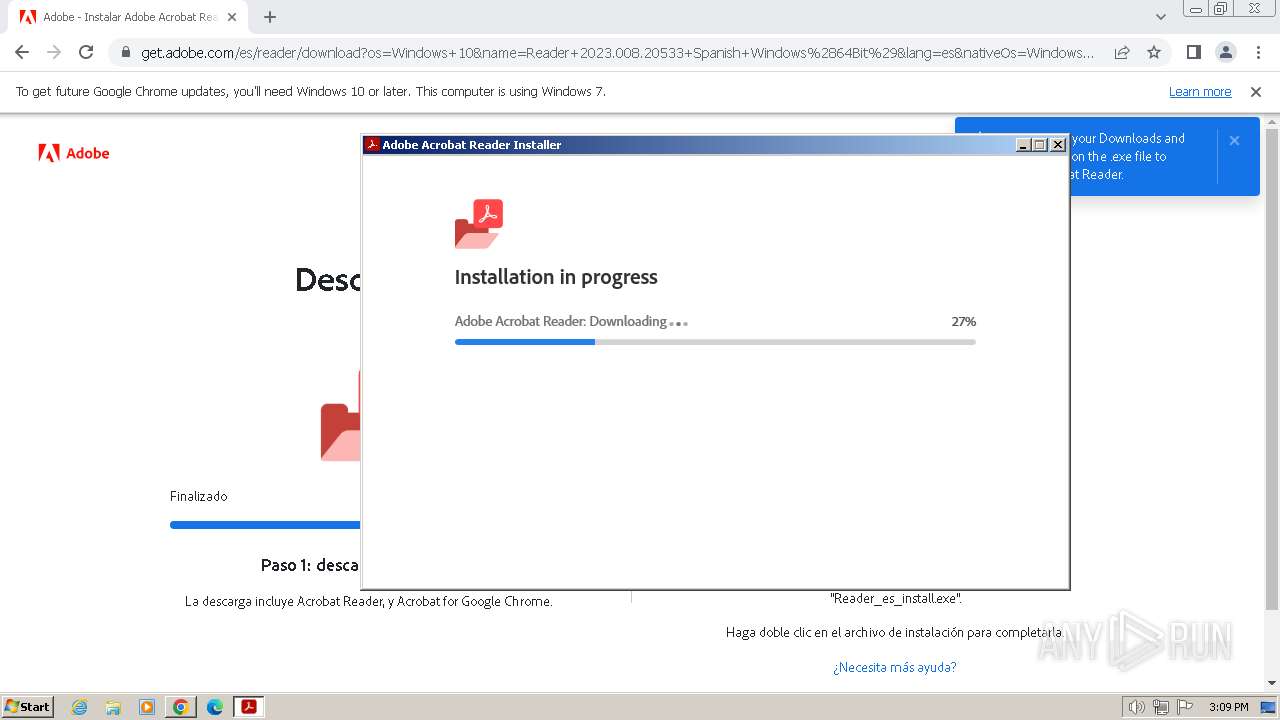Open the tab search chevron
Image resolution: width=1280 pixels, height=720 pixels.
tap(1161, 17)
